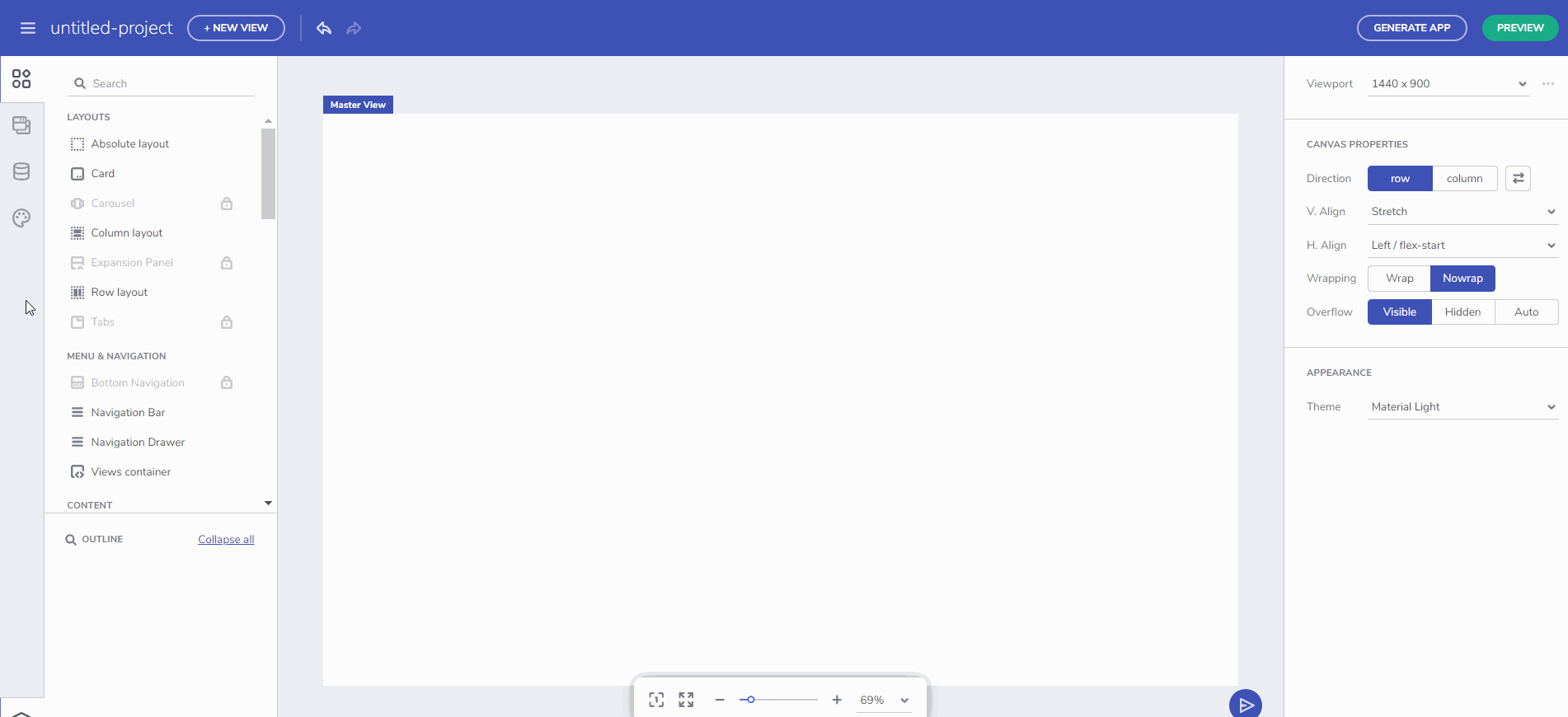
Task: Click the zoom out minus icon
Action: (720, 700)
